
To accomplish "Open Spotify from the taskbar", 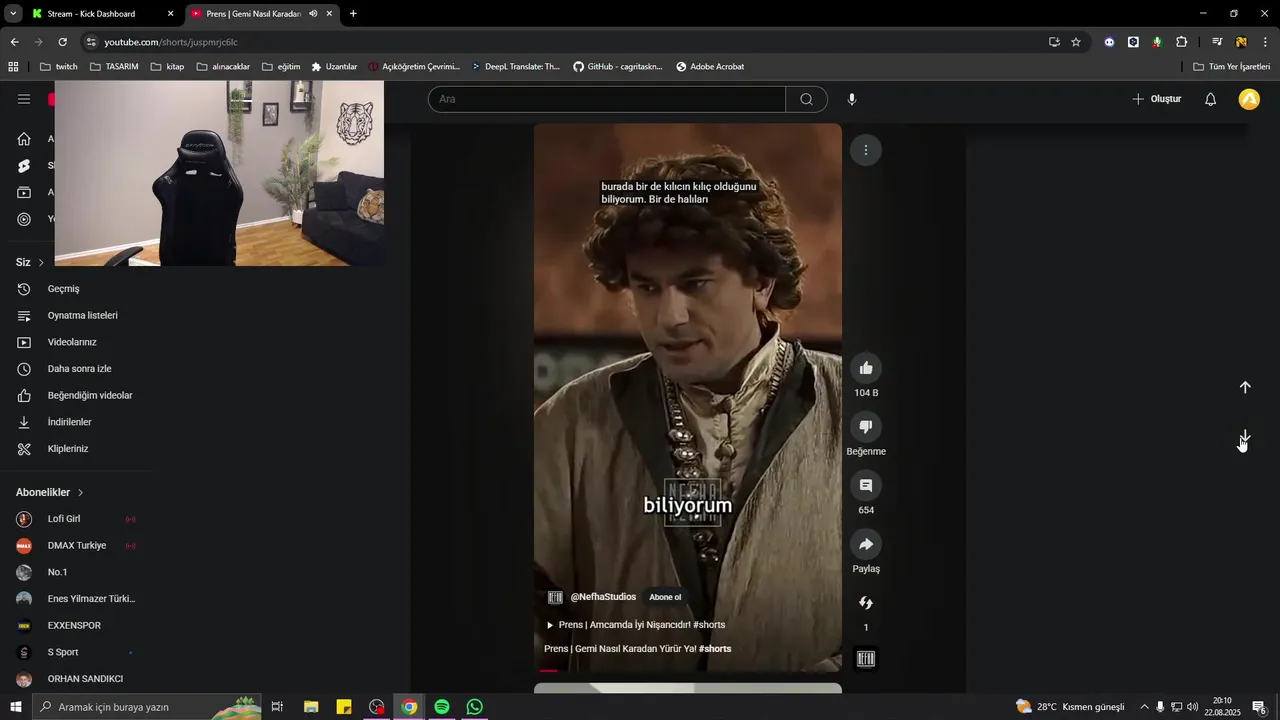I will click(x=442, y=707).
